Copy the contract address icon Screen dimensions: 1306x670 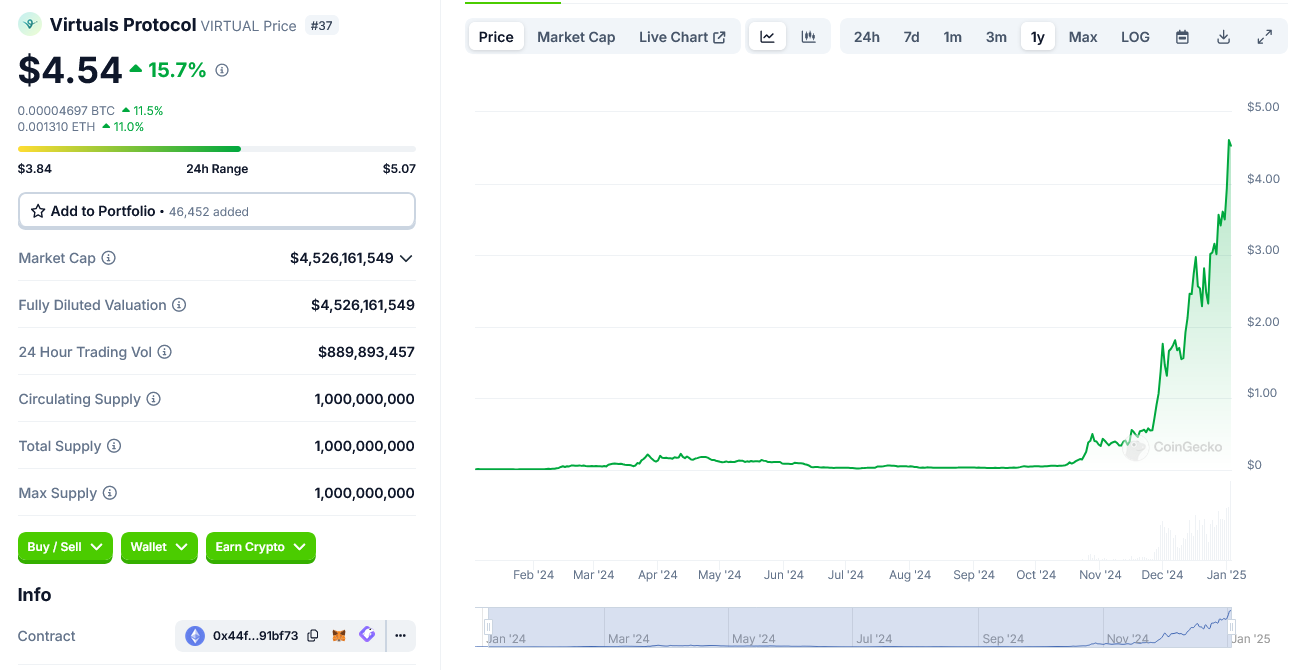click(313, 635)
